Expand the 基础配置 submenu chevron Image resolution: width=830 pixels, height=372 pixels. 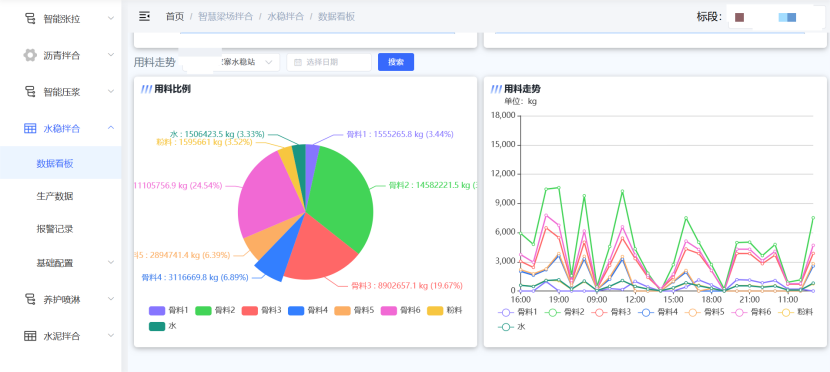point(111,262)
